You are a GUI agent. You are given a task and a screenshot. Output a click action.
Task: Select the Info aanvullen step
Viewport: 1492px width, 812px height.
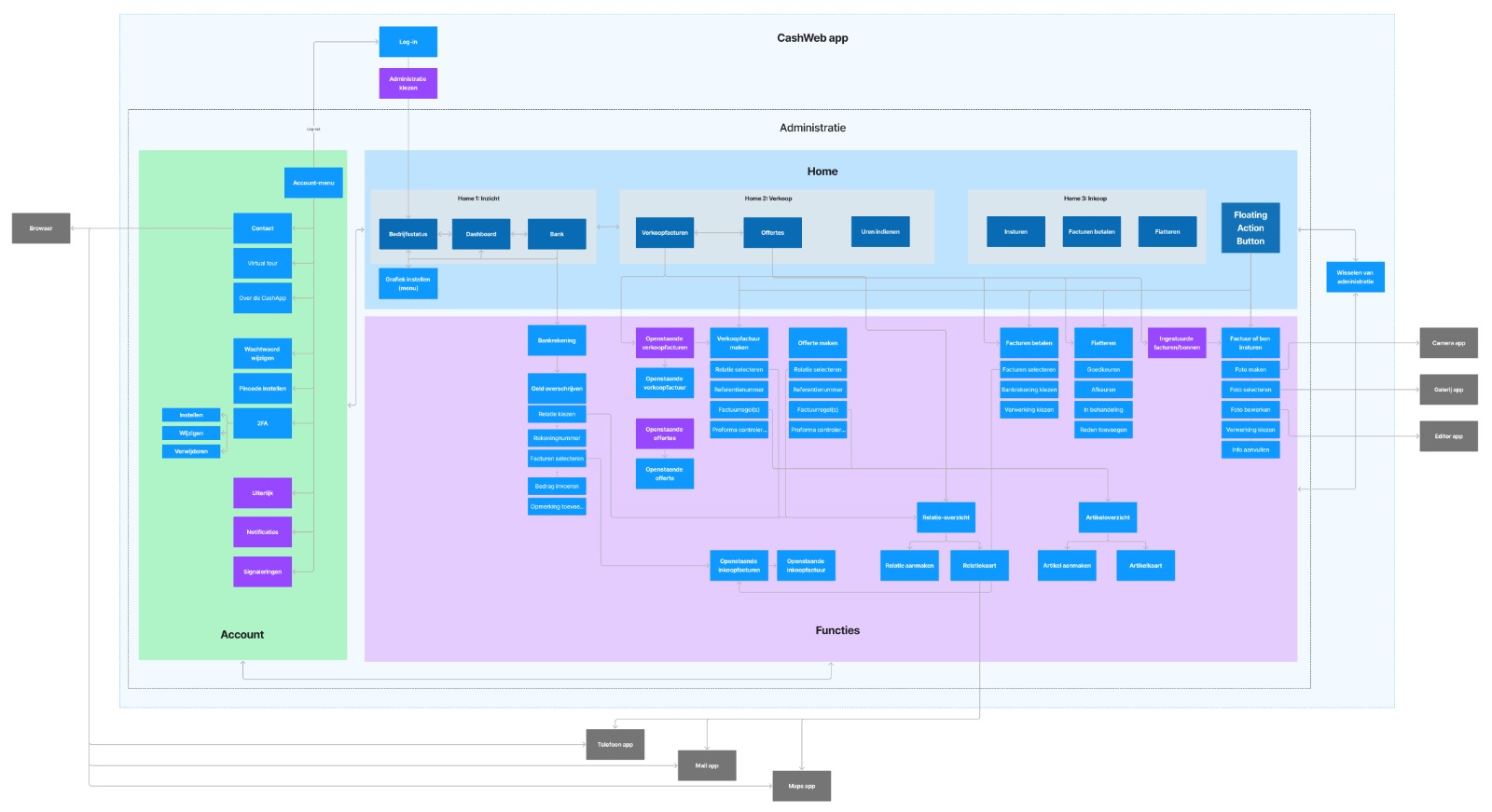[x=1250, y=450]
